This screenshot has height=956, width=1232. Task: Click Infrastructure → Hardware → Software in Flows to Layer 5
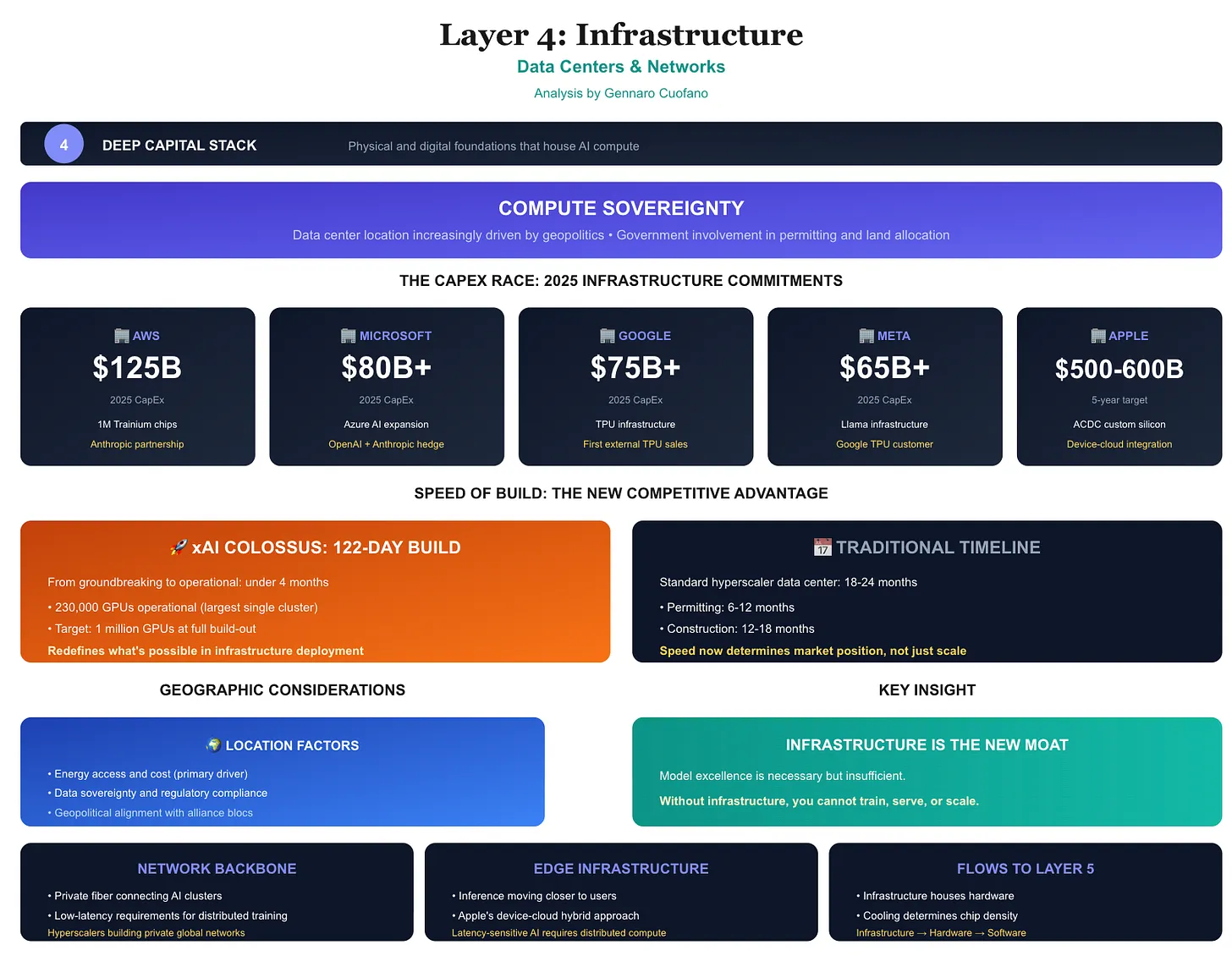click(941, 932)
